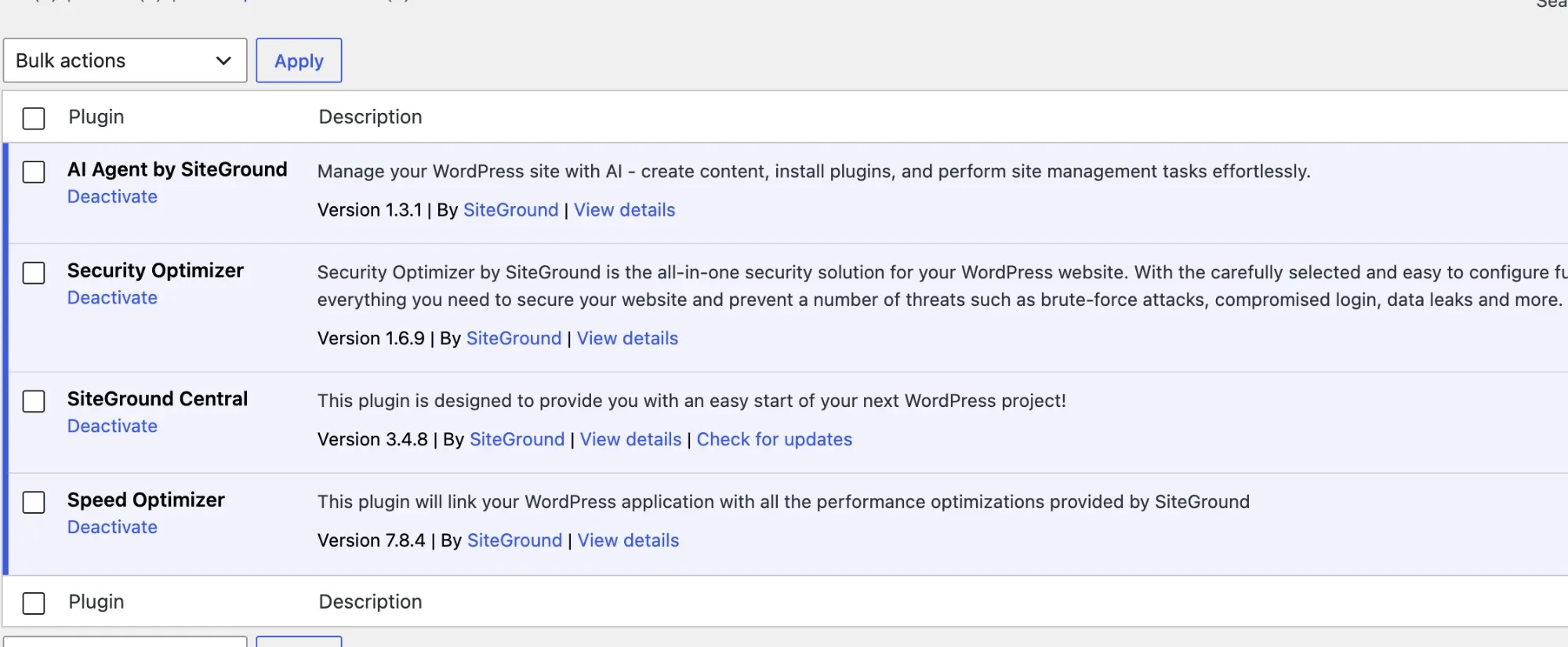
Task: Open SiteGround author link for Security Optimizer
Action: click(x=514, y=338)
